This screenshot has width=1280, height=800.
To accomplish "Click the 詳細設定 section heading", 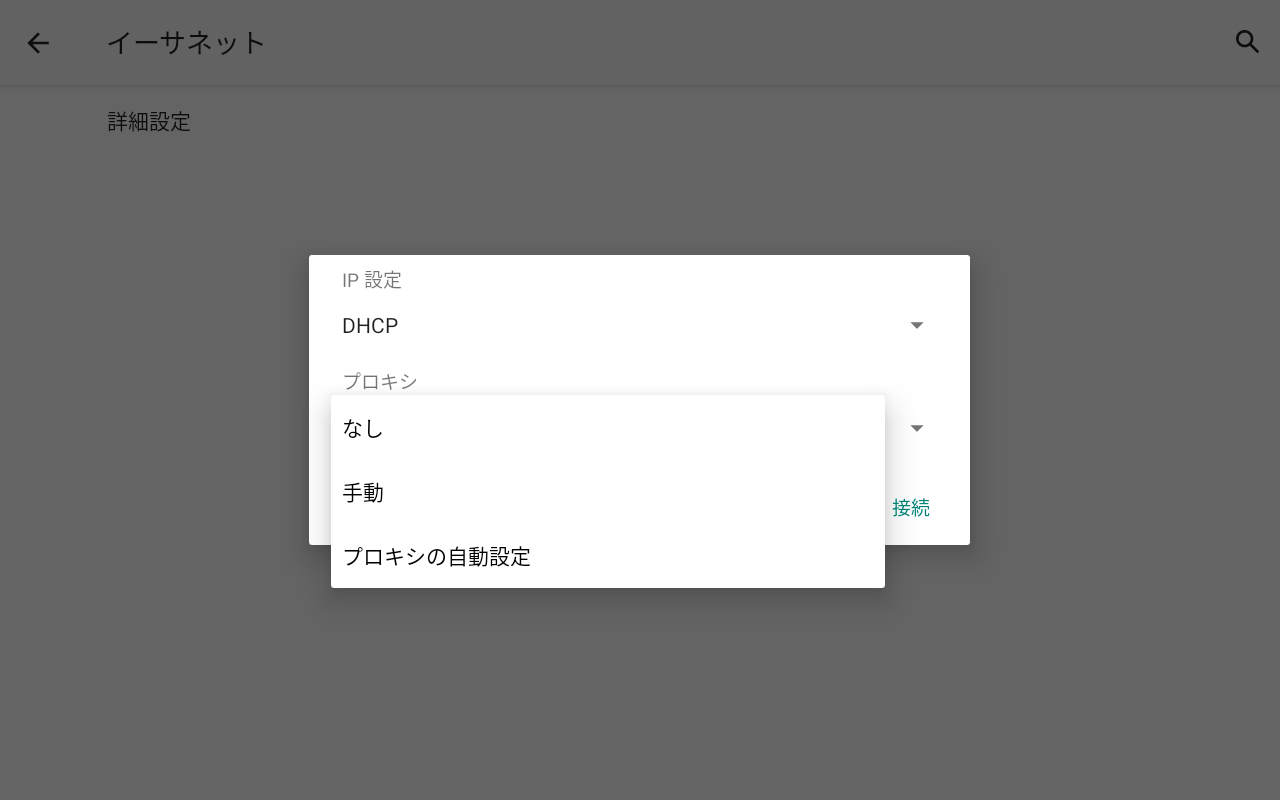I will [x=148, y=121].
